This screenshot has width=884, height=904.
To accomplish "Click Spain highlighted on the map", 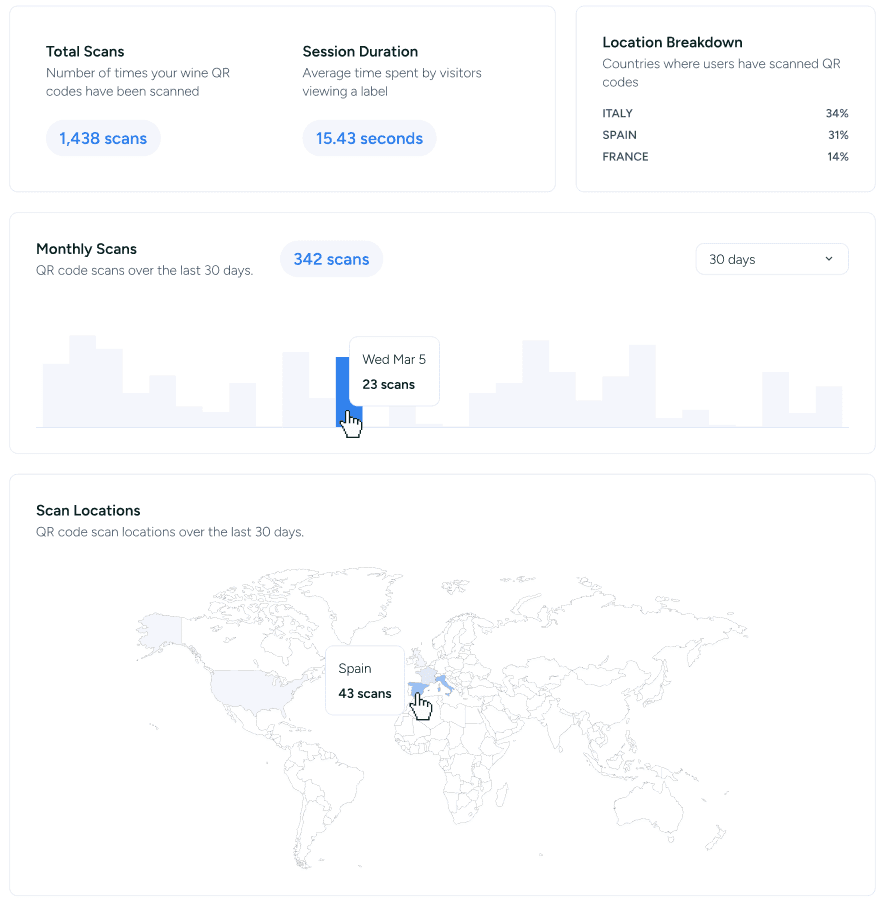I will pos(417,689).
